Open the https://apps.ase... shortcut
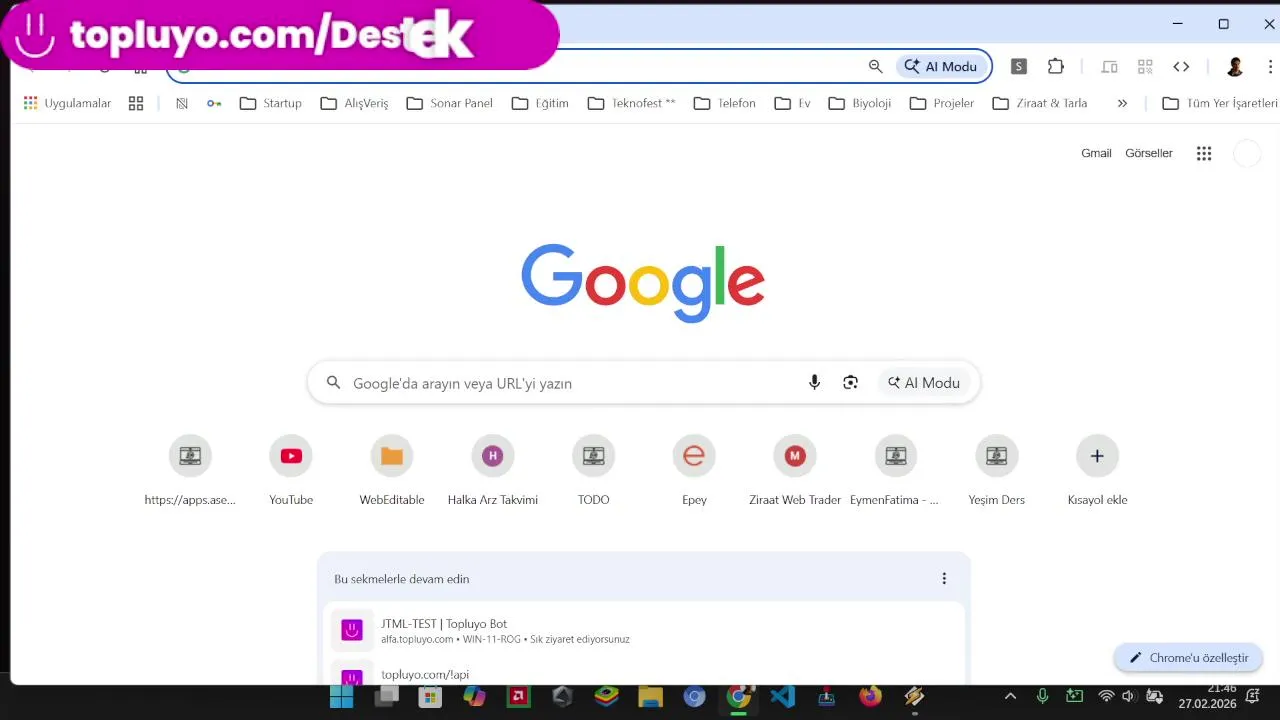The image size is (1280, 720). (190, 471)
